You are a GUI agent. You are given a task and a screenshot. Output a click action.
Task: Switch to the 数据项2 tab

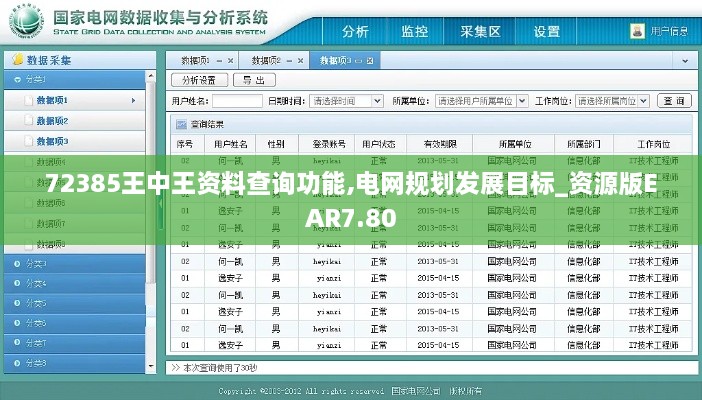coord(266,60)
